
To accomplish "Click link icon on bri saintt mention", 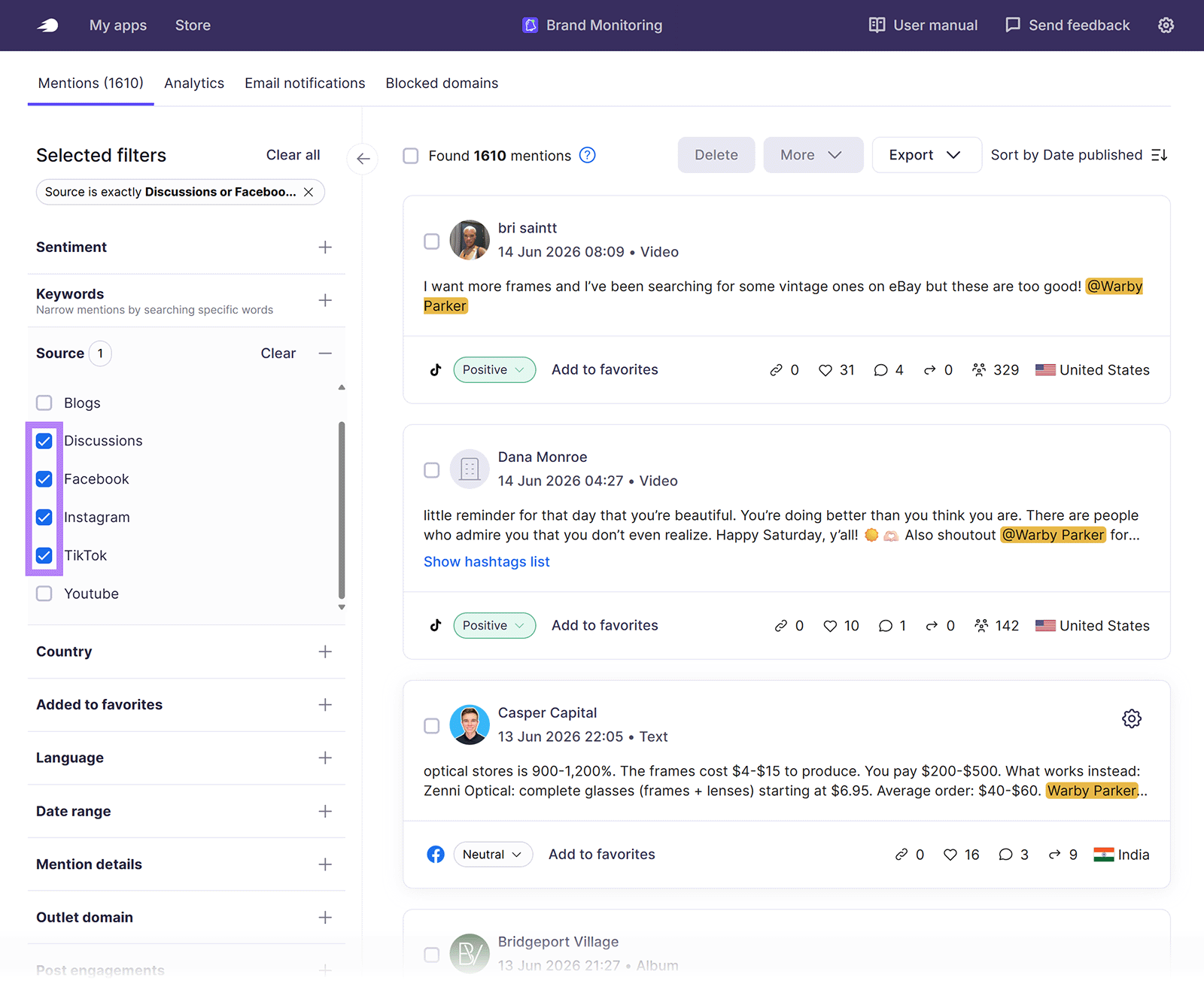I will point(776,370).
